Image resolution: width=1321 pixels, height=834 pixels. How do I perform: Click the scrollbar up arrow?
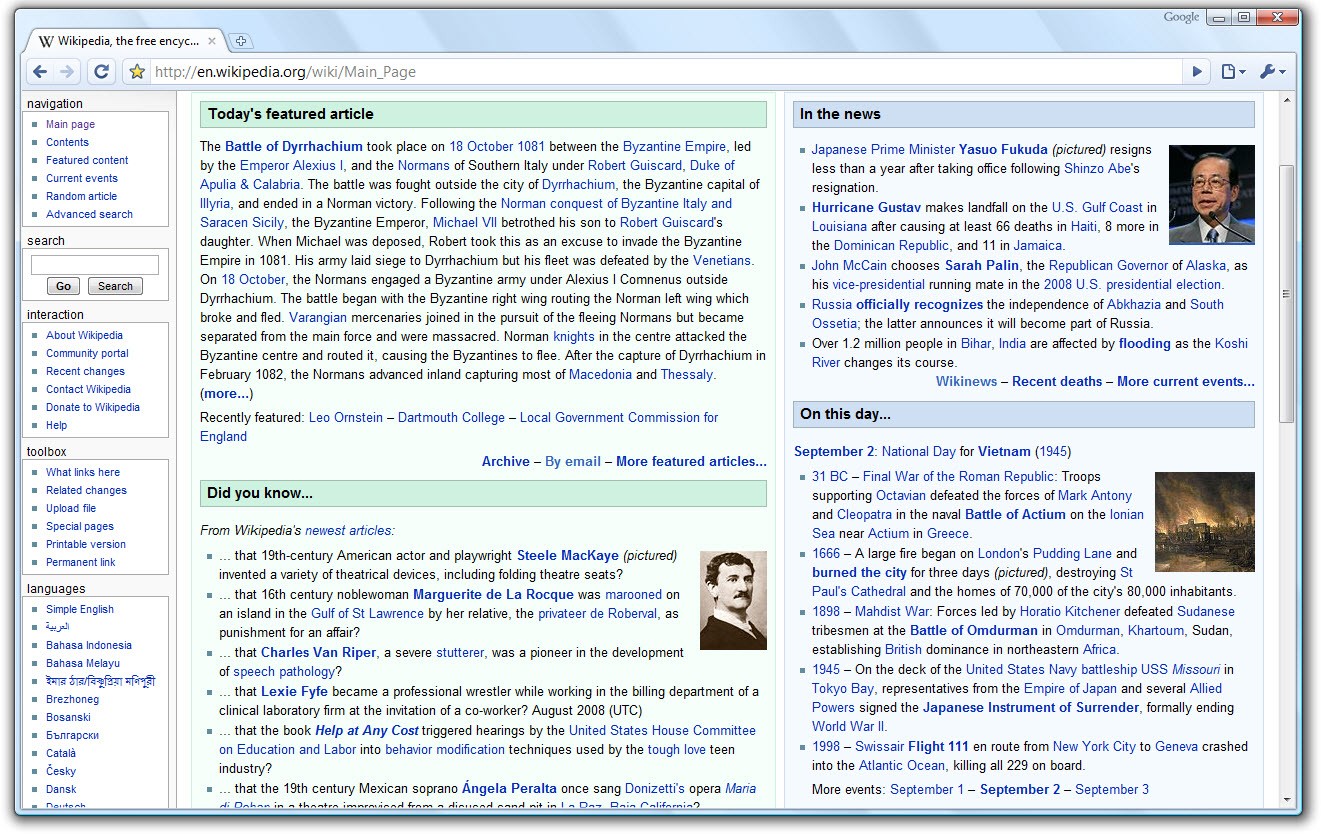click(1287, 101)
